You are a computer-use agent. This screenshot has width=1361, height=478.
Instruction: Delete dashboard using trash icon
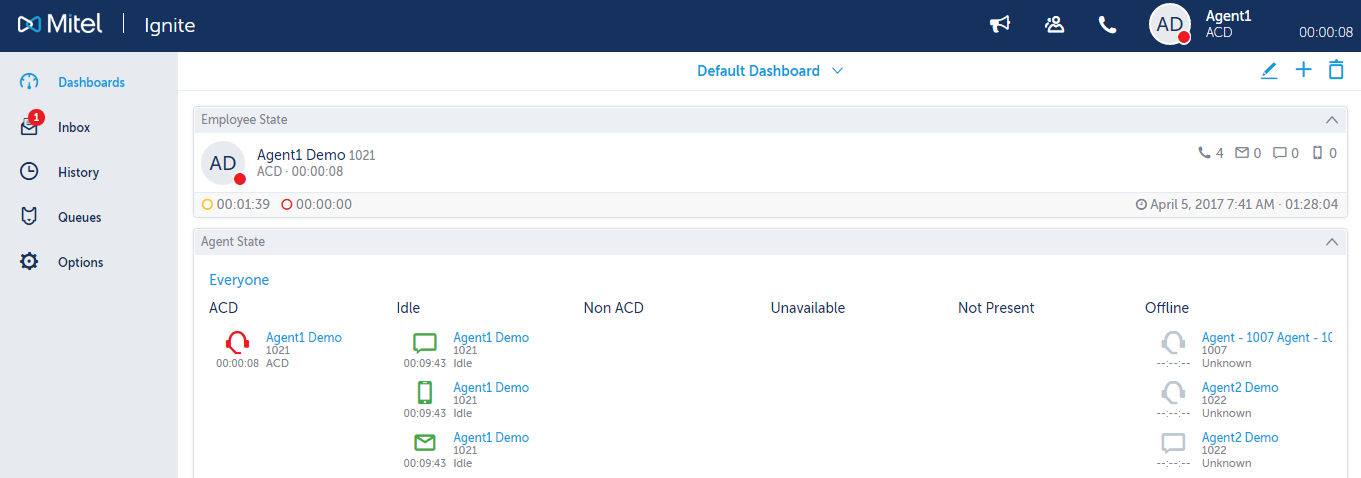pyautogui.click(x=1336, y=70)
